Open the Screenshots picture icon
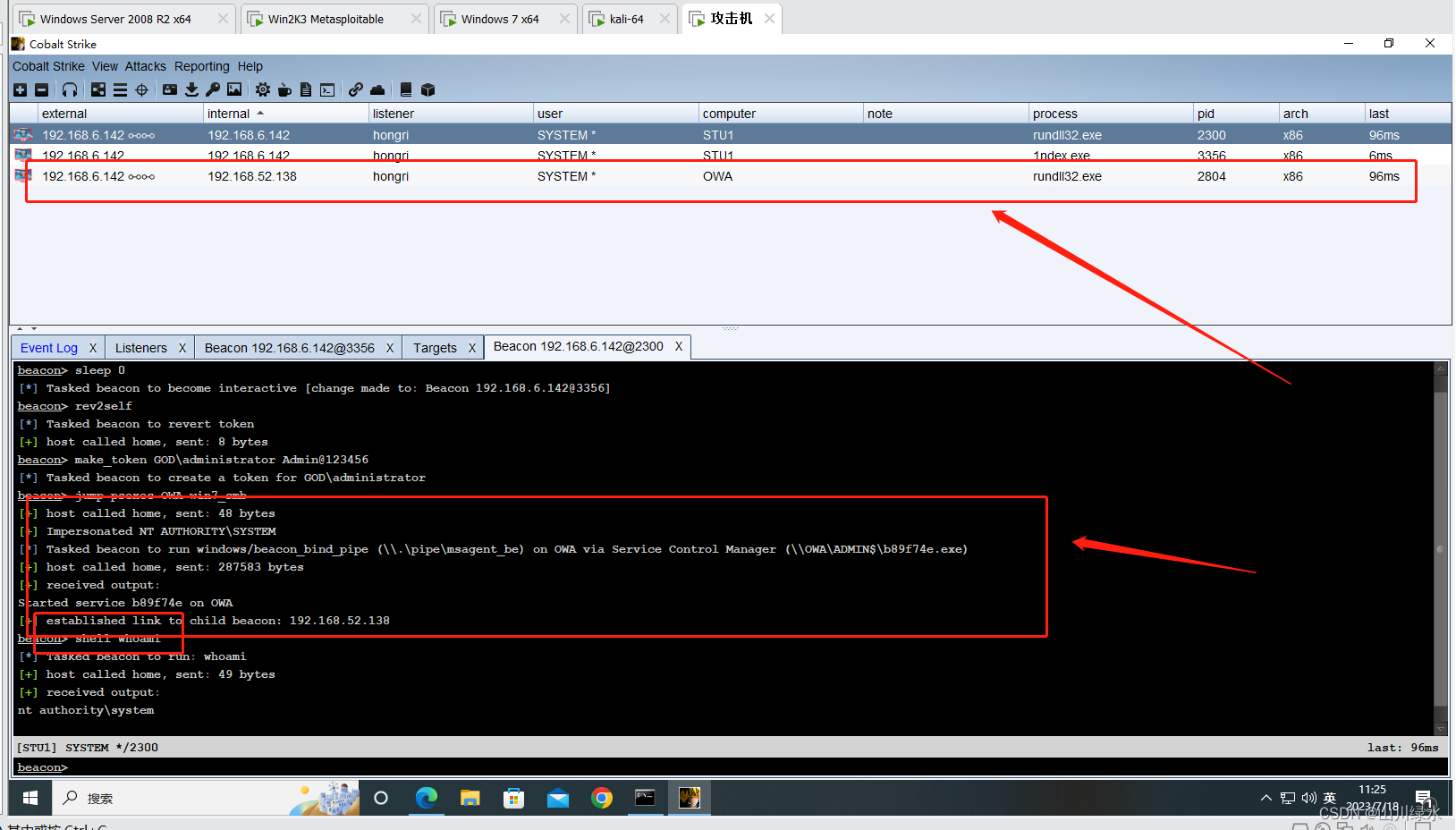Viewport: 1456px width, 830px height. (x=234, y=89)
